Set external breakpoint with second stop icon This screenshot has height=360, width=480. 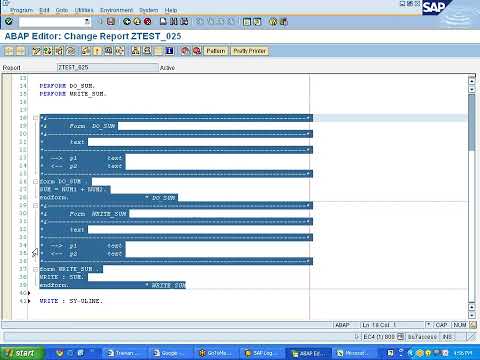(197, 51)
